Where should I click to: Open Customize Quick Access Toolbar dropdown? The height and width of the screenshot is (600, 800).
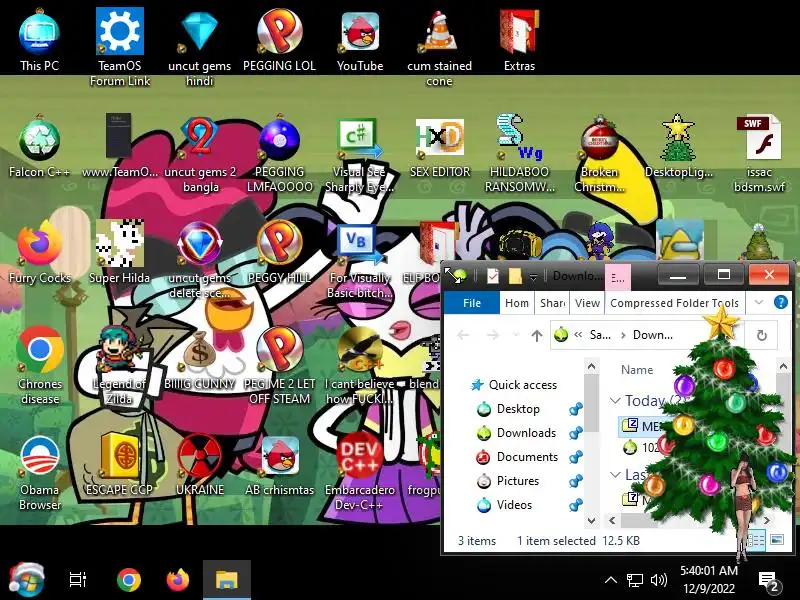click(533, 277)
